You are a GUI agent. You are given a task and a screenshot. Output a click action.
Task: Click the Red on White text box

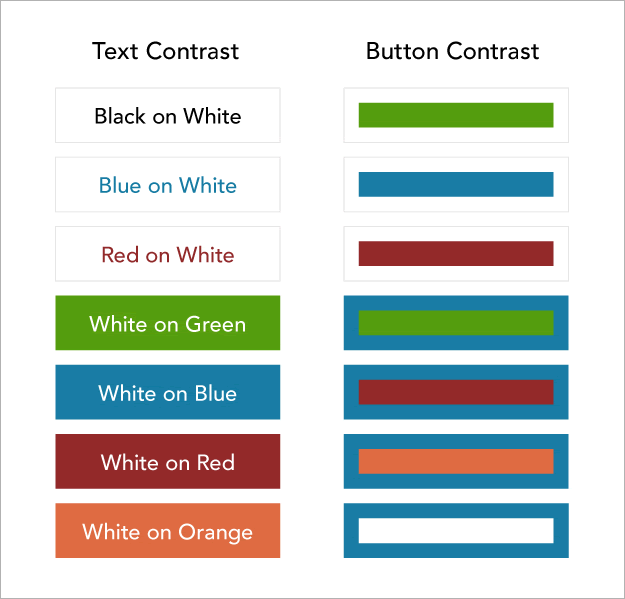pos(168,254)
